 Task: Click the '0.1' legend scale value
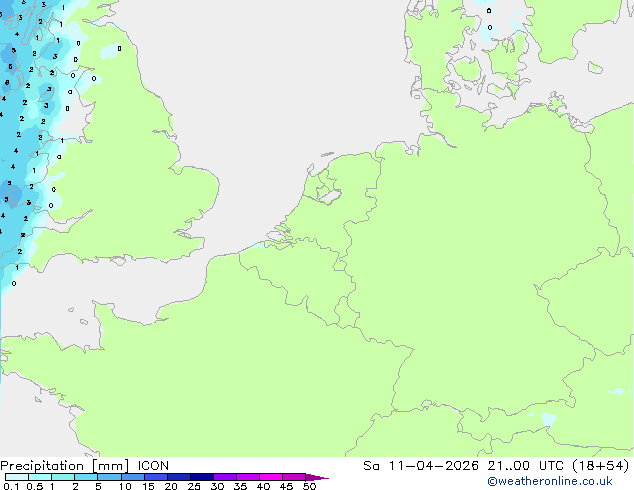(11, 486)
